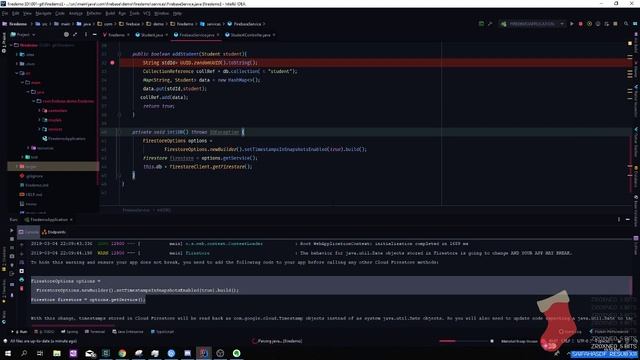The width and height of the screenshot is (640, 360).
Task: Open Chrome from the taskbar
Action: [122, 353]
